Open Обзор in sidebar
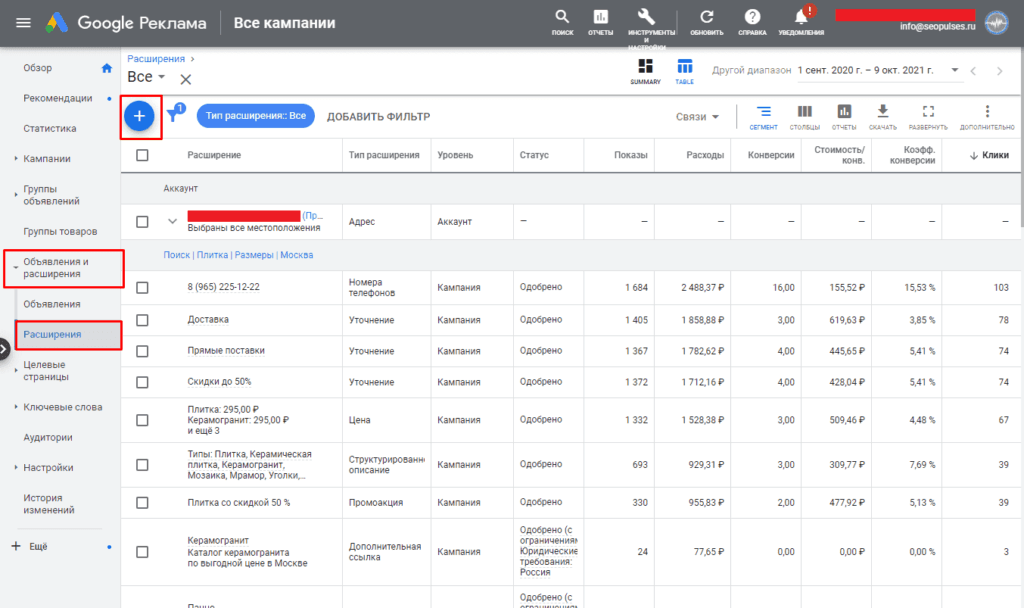This screenshot has width=1024, height=608. point(38,68)
